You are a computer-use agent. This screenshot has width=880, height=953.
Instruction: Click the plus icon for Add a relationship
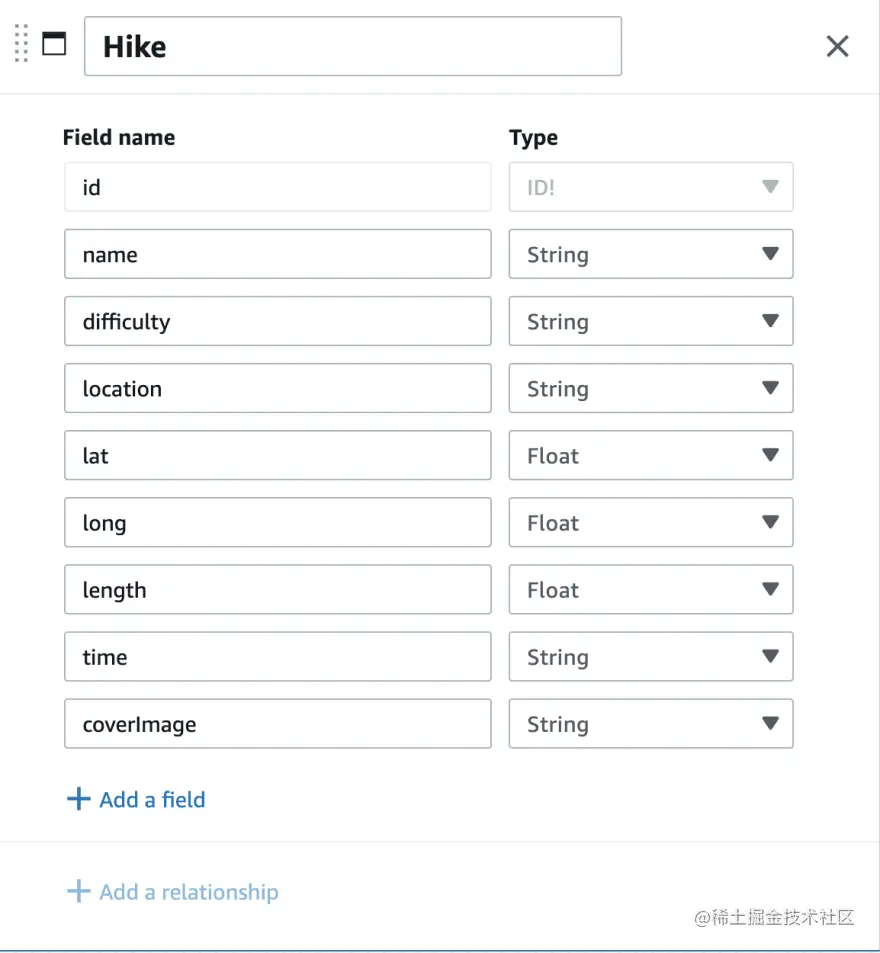point(78,891)
